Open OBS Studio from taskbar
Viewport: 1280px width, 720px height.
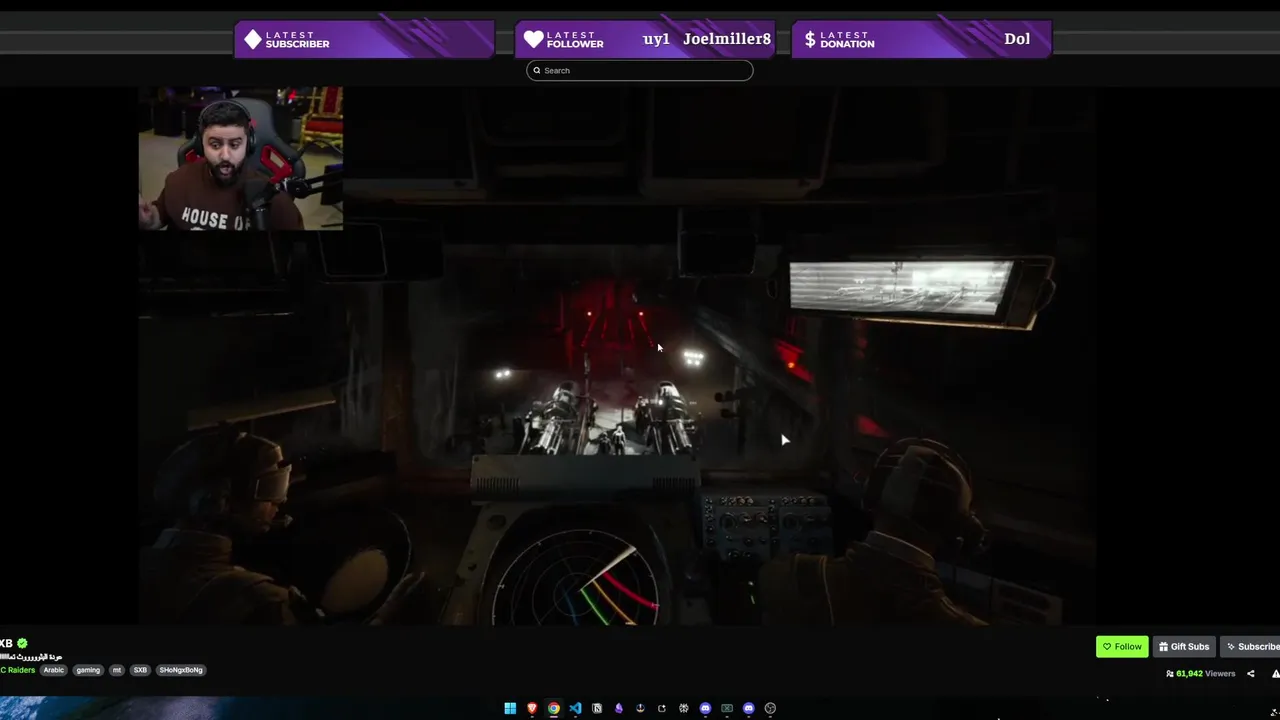[x=770, y=708]
